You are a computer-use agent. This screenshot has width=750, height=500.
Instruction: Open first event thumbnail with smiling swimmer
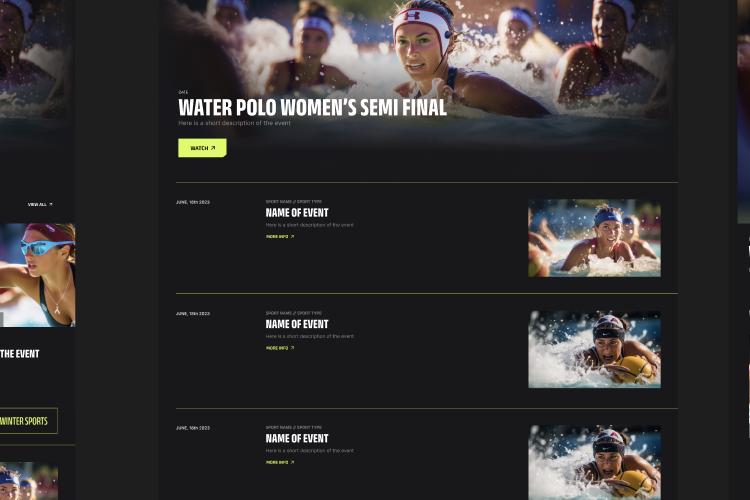click(x=595, y=238)
